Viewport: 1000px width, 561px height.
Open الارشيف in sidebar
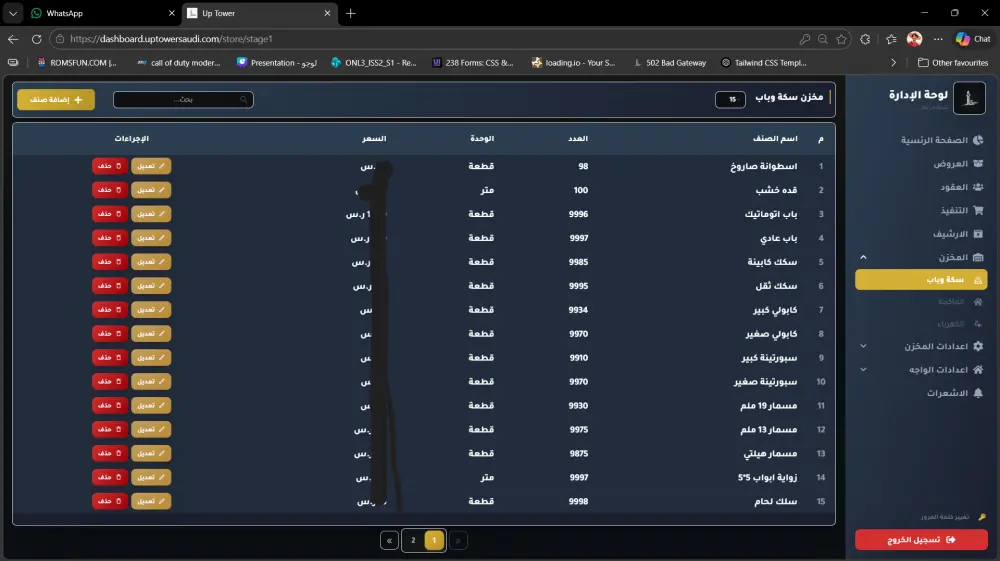(958, 234)
